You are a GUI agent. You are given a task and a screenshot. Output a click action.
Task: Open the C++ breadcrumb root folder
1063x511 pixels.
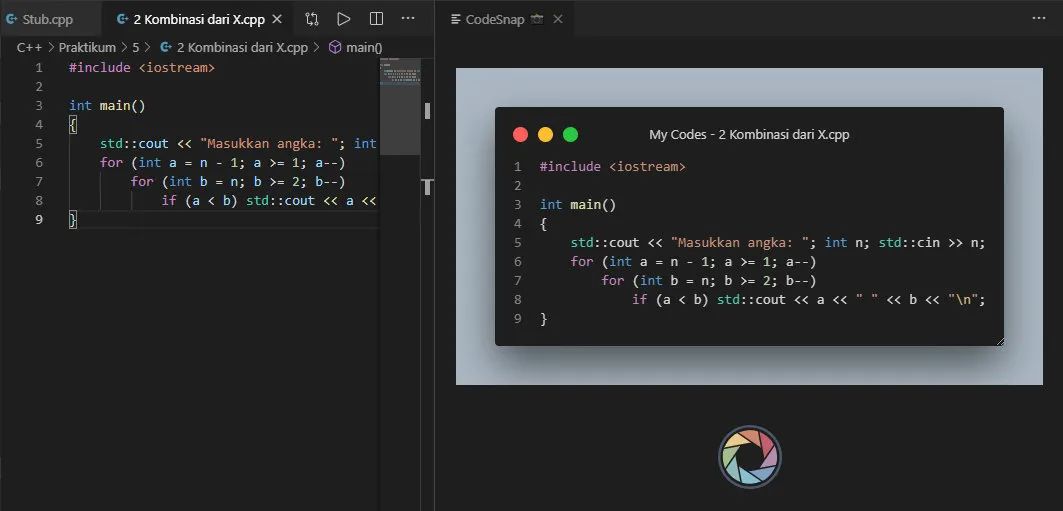(x=30, y=47)
